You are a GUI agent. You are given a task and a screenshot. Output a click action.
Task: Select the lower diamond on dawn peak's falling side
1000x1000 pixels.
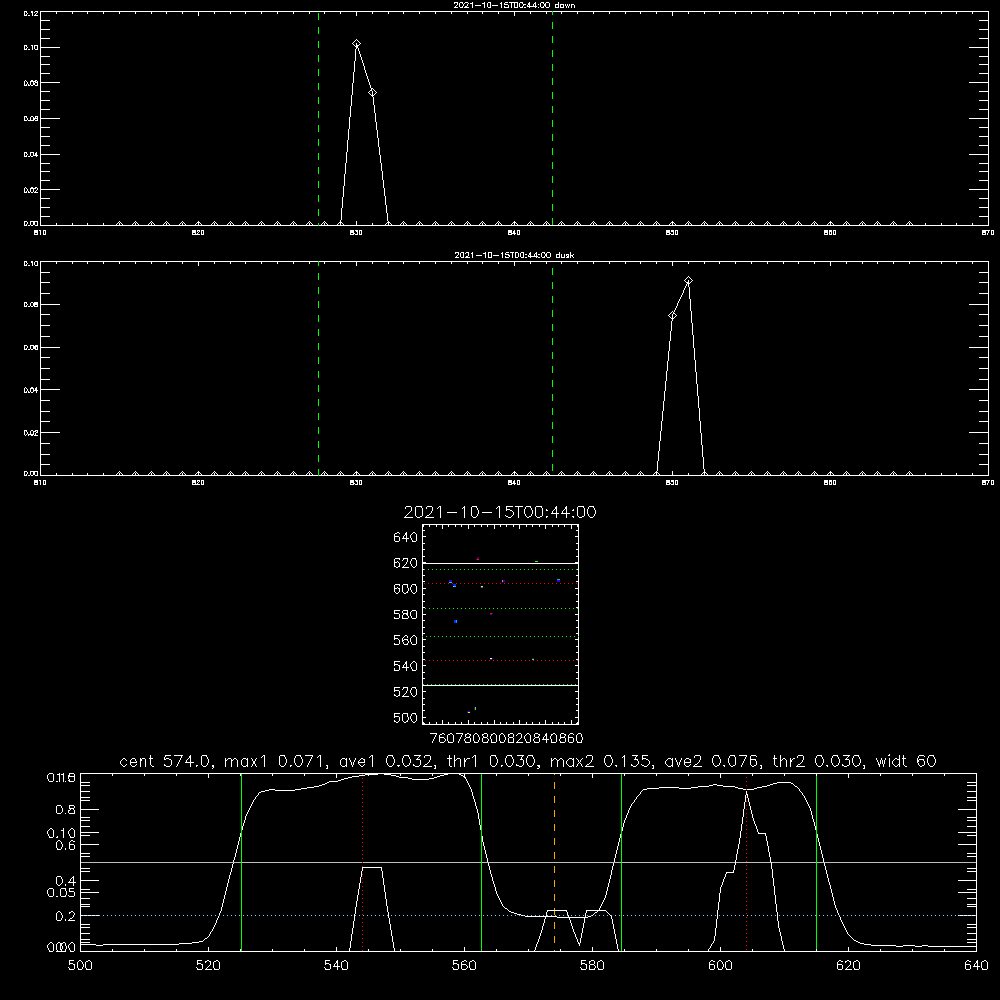pos(372,92)
